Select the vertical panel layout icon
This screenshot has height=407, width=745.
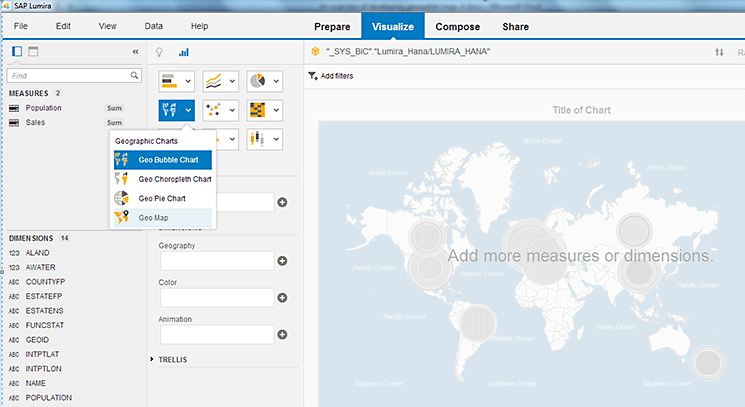pos(17,51)
